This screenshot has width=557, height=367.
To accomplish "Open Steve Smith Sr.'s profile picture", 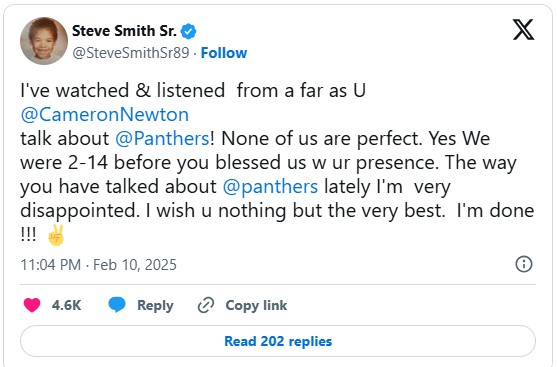I will click(44, 41).
